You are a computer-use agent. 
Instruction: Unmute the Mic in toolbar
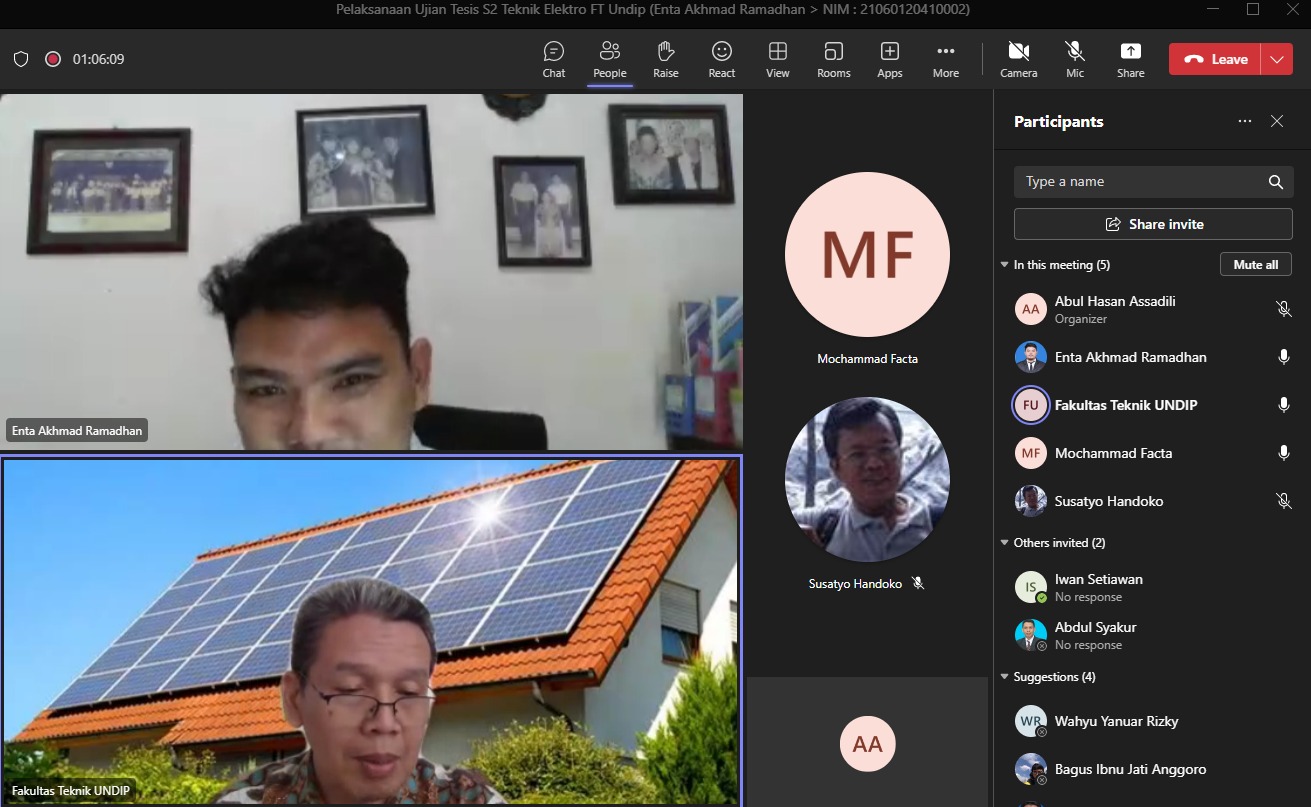click(x=1074, y=59)
